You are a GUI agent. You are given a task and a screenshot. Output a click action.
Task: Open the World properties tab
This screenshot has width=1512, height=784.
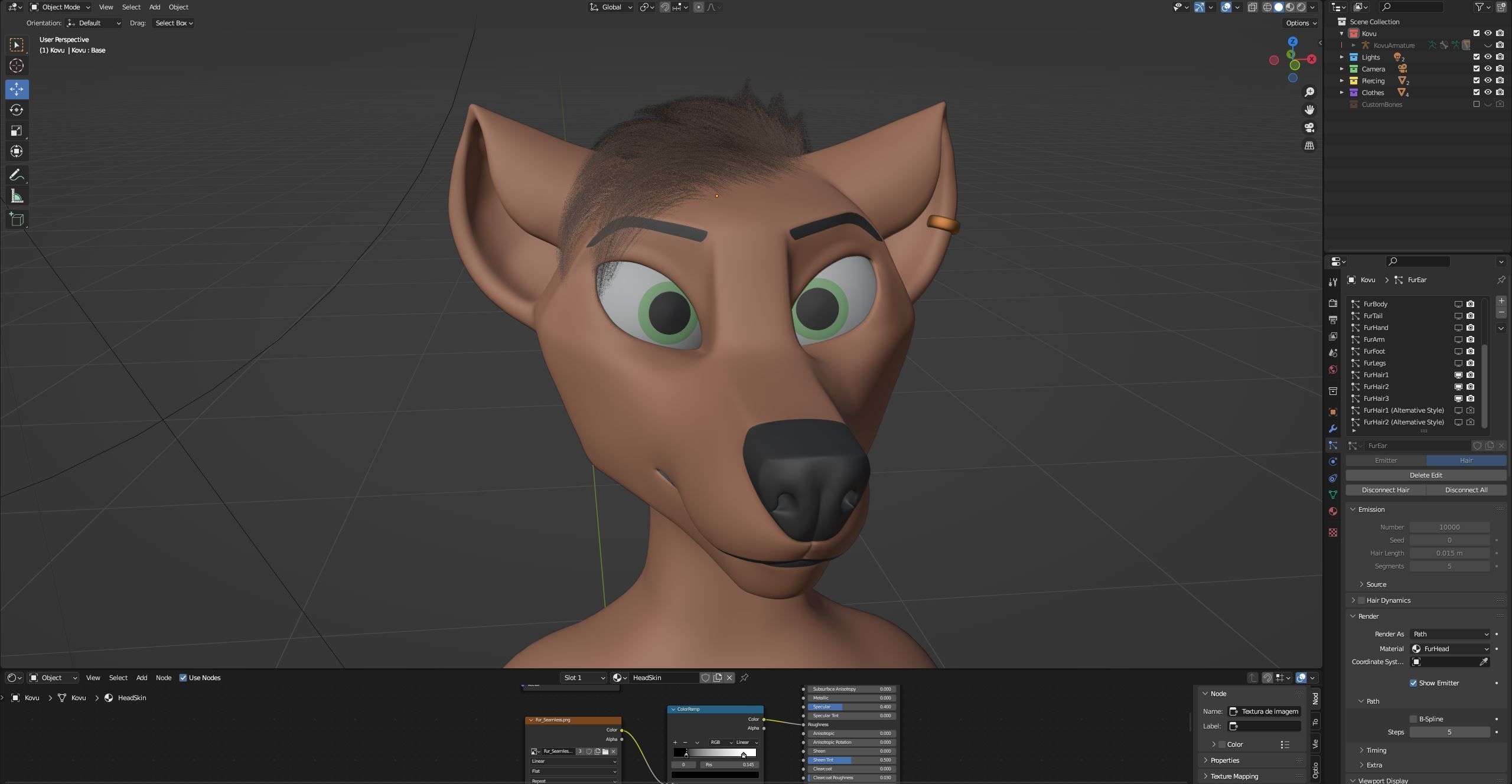pos(1333,370)
